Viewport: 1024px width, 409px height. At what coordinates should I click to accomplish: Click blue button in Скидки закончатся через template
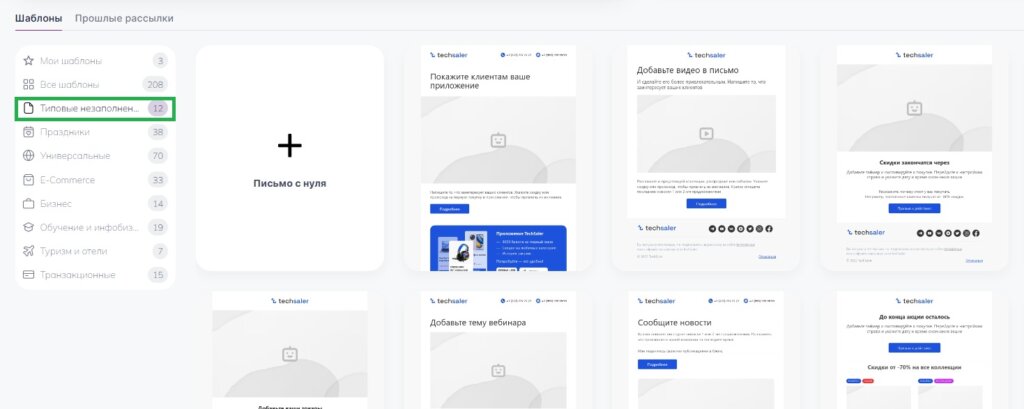coord(914,208)
